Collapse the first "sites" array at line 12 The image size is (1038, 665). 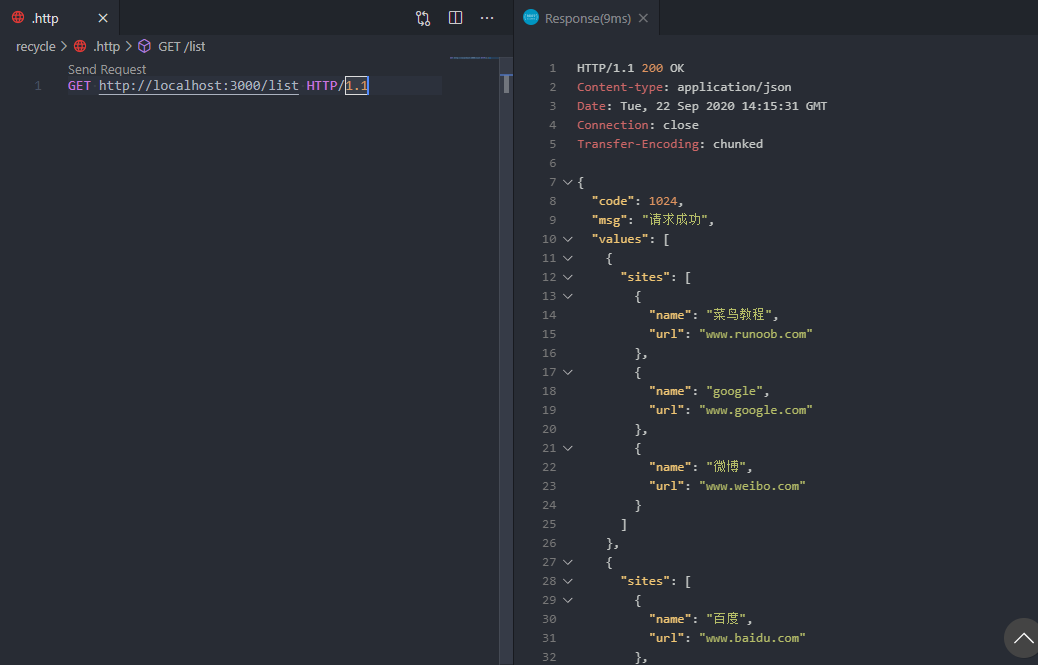(567, 277)
